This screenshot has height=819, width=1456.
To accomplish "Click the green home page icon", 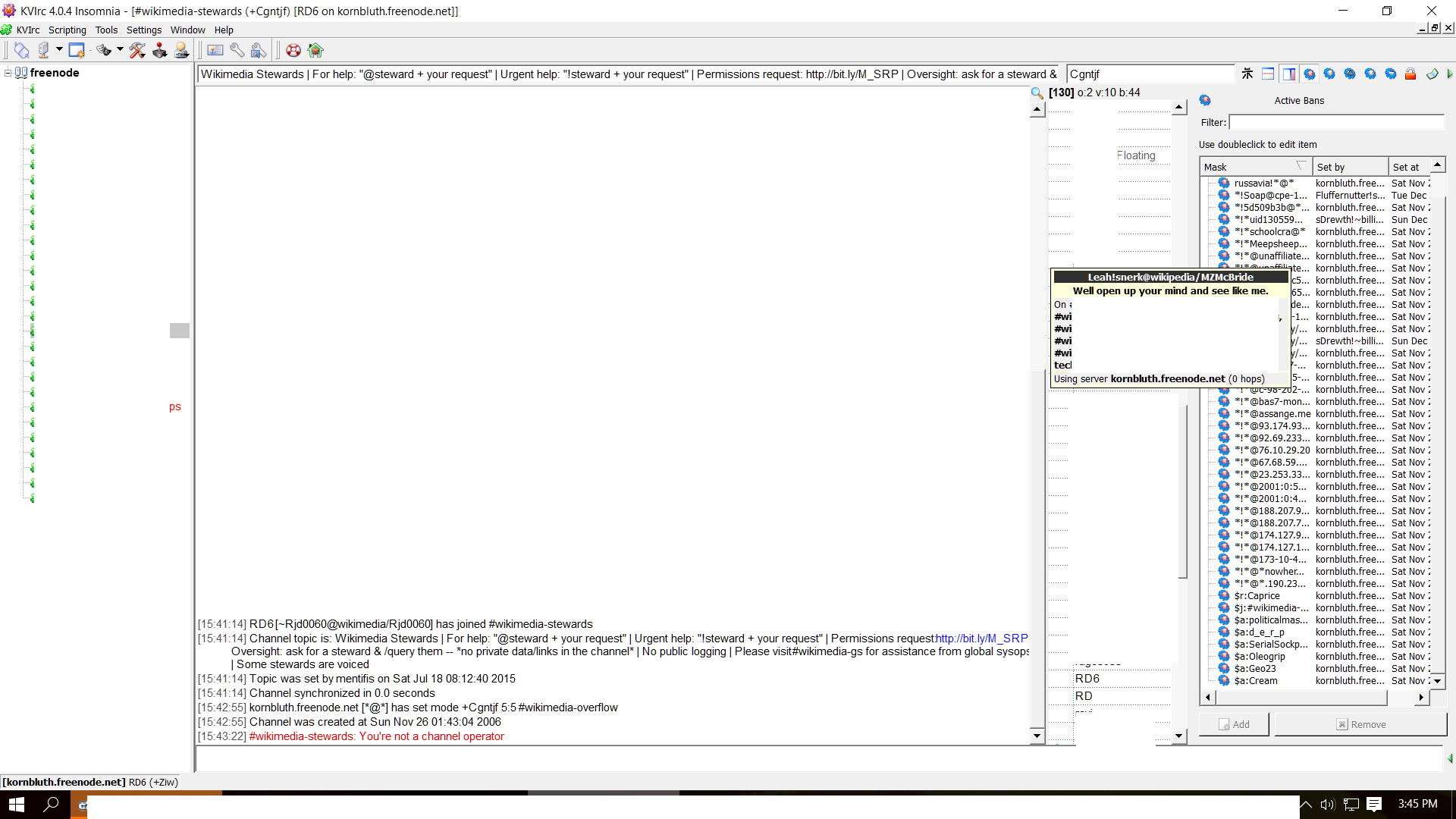I will 315,50.
